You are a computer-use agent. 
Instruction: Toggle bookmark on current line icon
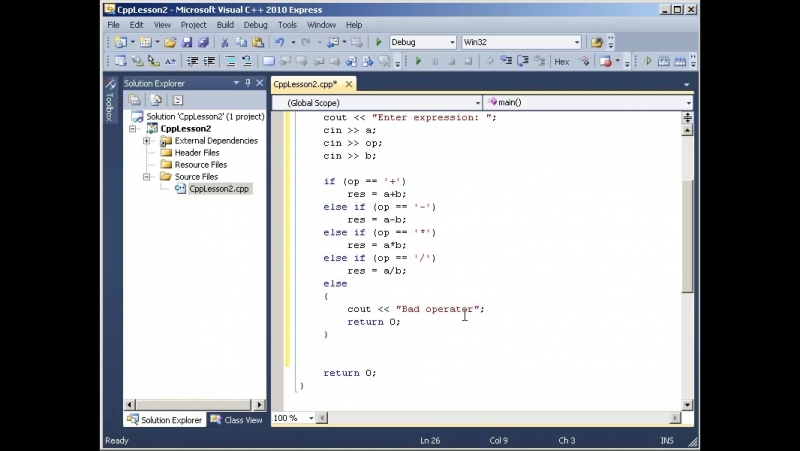(268, 61)
